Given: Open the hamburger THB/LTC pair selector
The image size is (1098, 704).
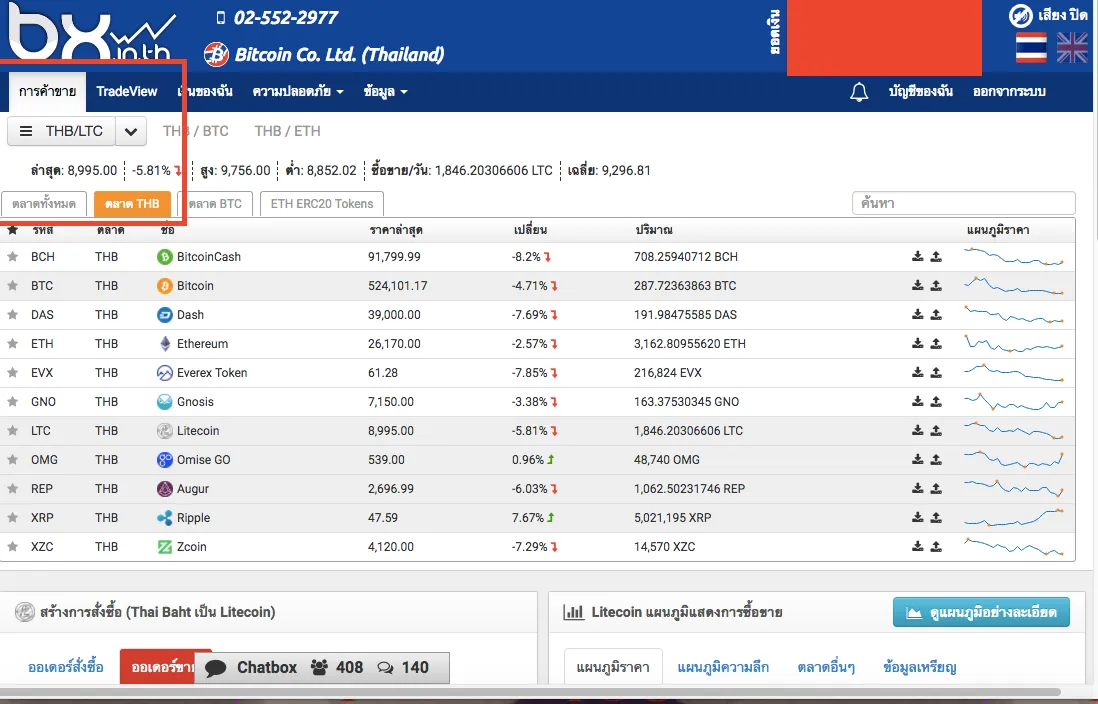Looking at the screenshot, I should (62, 131).
